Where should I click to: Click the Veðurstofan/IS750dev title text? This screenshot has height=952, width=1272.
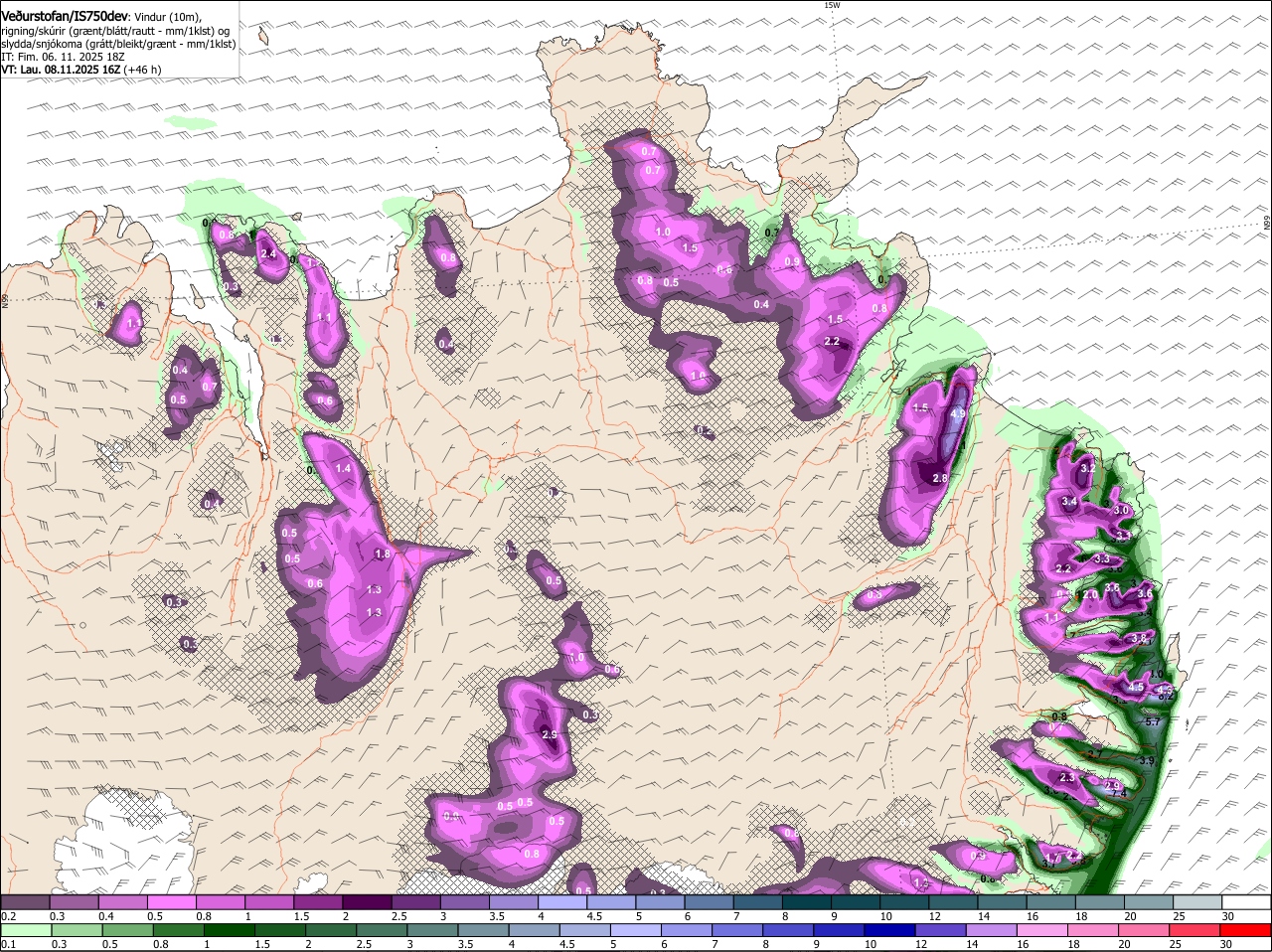65,17
